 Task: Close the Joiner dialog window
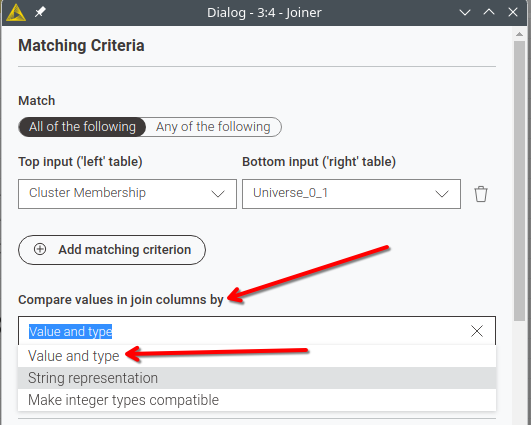point(513,13)
